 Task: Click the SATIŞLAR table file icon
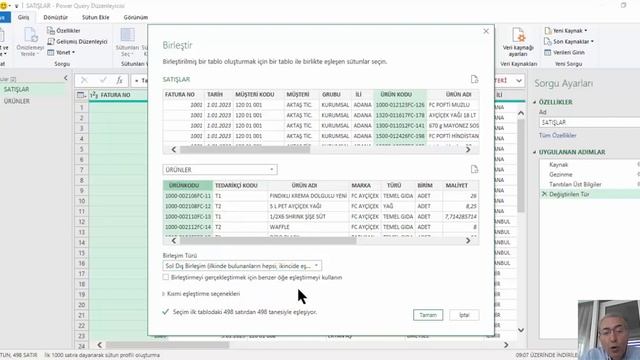[x=474, y=79]
